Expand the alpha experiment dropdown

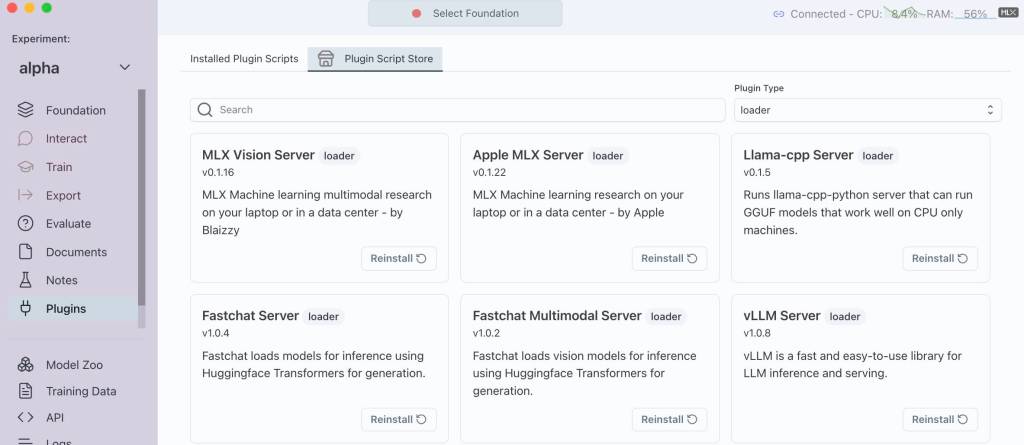124,68
